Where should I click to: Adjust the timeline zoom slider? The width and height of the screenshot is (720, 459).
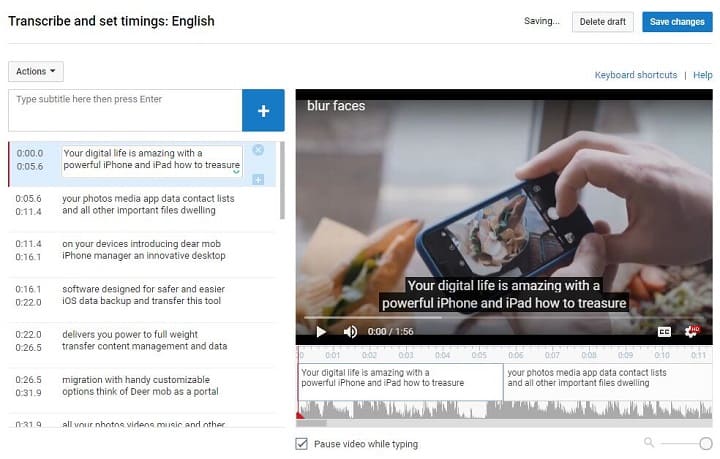(x=705, y=443)
